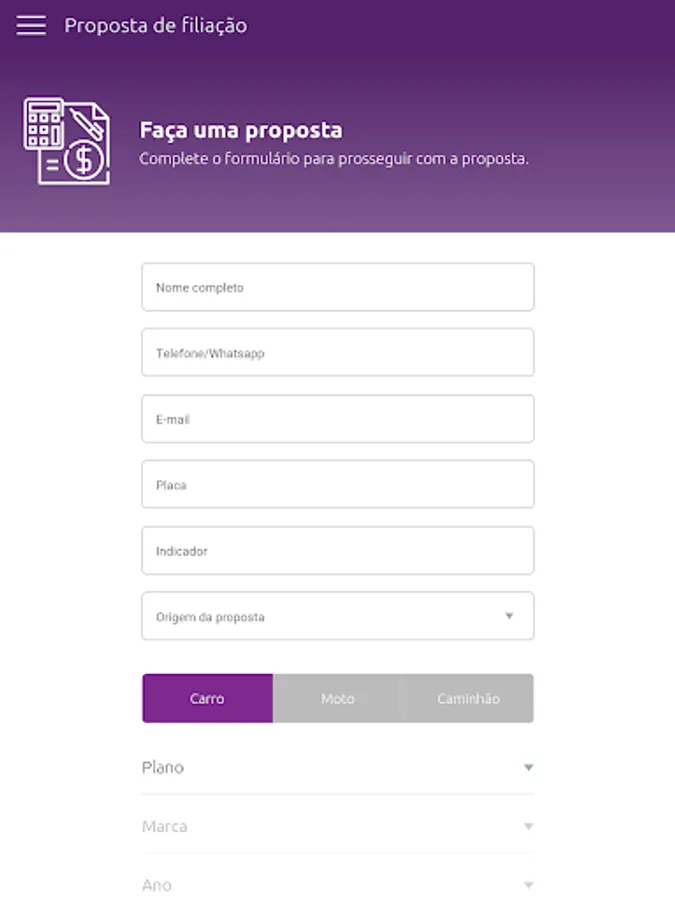Click the calculator and dollar proposal icon
The width and height of the screenshot is (675, 900).
coord(66,141)
